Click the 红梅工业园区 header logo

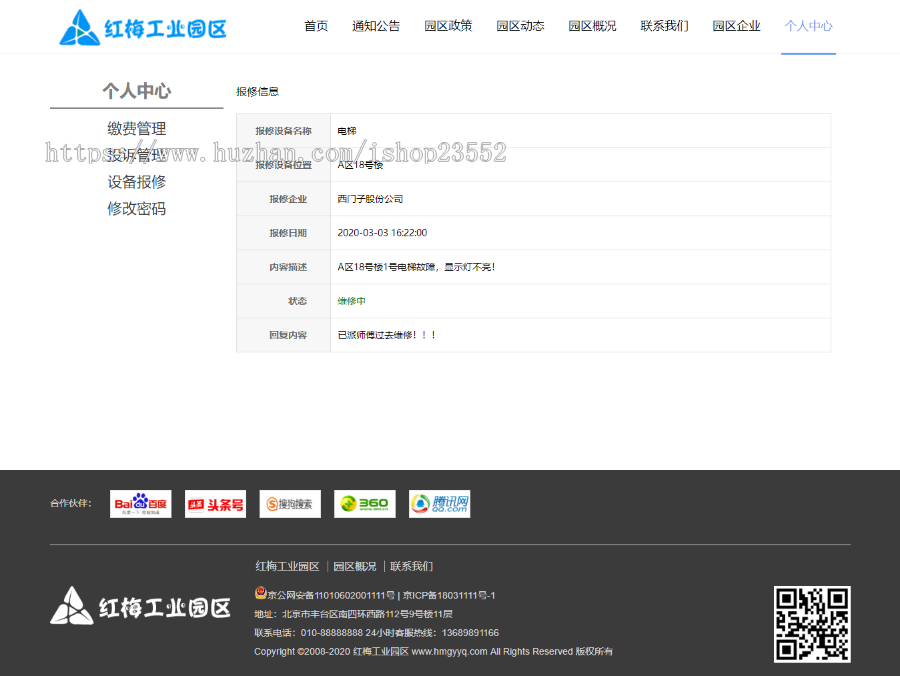(142, 26)
